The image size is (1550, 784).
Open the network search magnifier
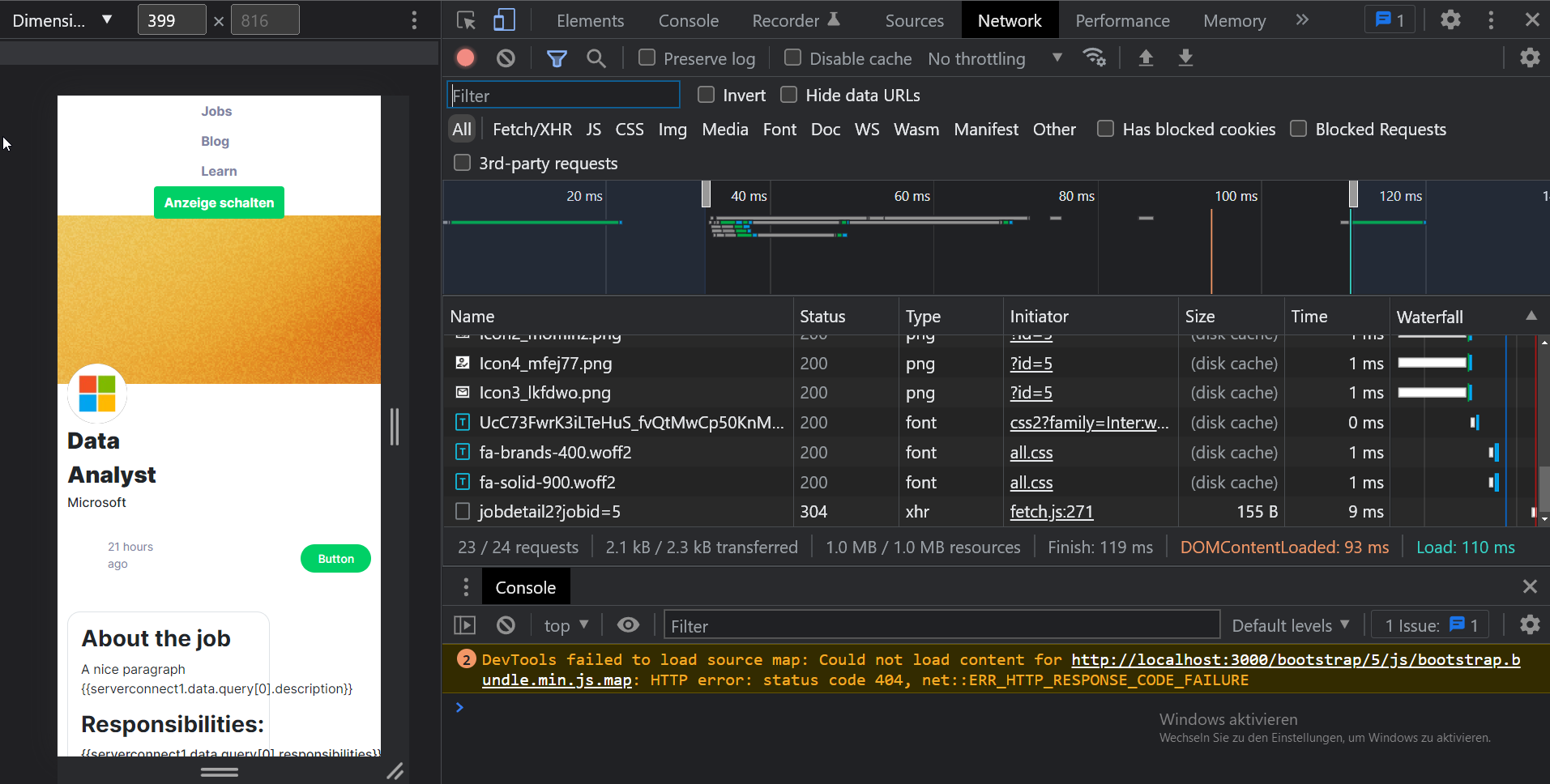pyautogui.click(x=596, y=58)
